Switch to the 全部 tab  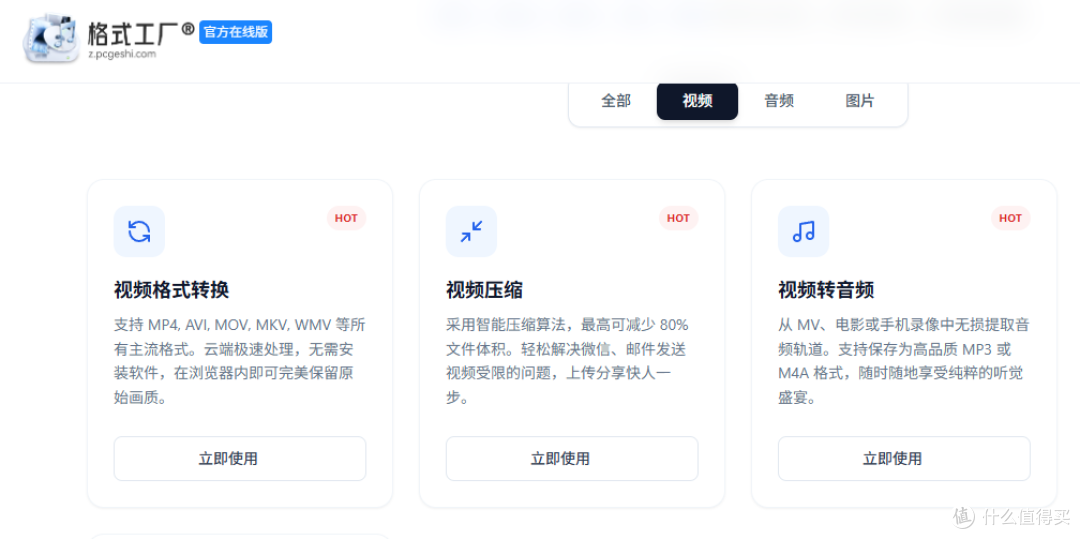(616, 101)
